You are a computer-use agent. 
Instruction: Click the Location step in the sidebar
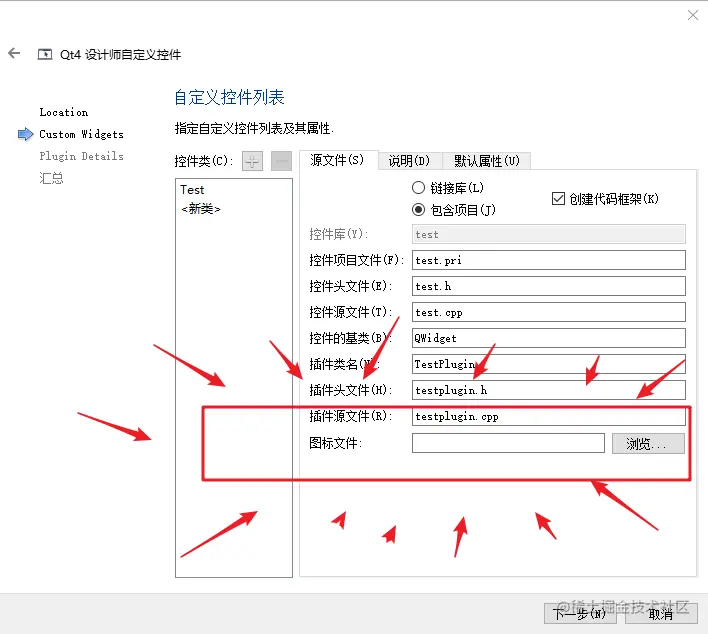click(x=64, y=112)
